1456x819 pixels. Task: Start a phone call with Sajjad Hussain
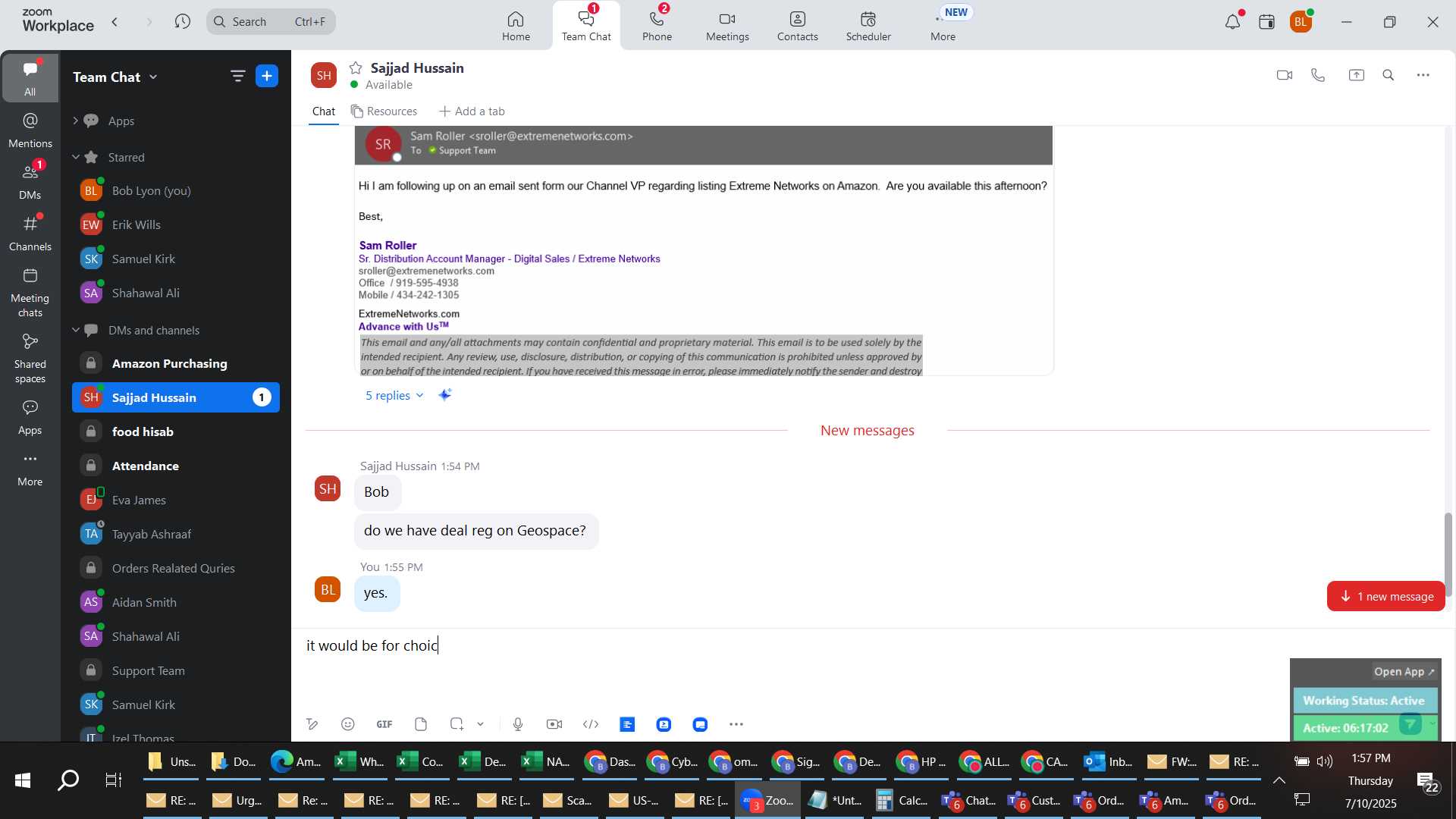pos(1318,75)
